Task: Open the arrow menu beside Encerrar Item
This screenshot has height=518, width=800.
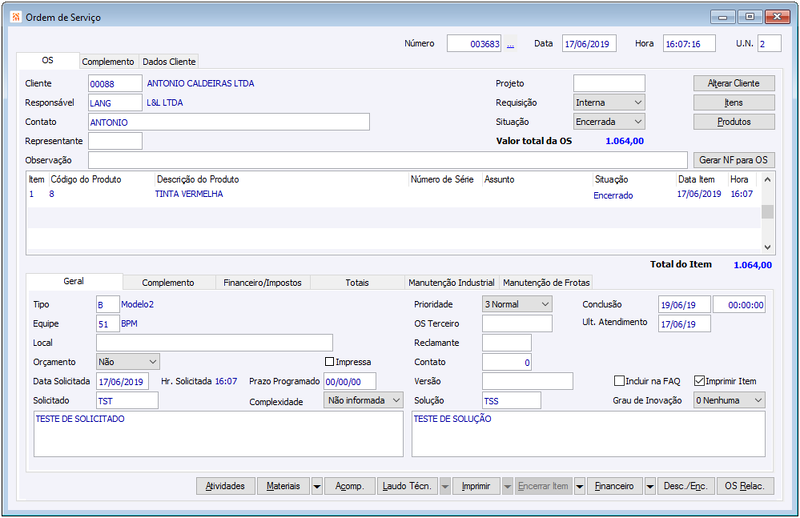Action: 580,486
